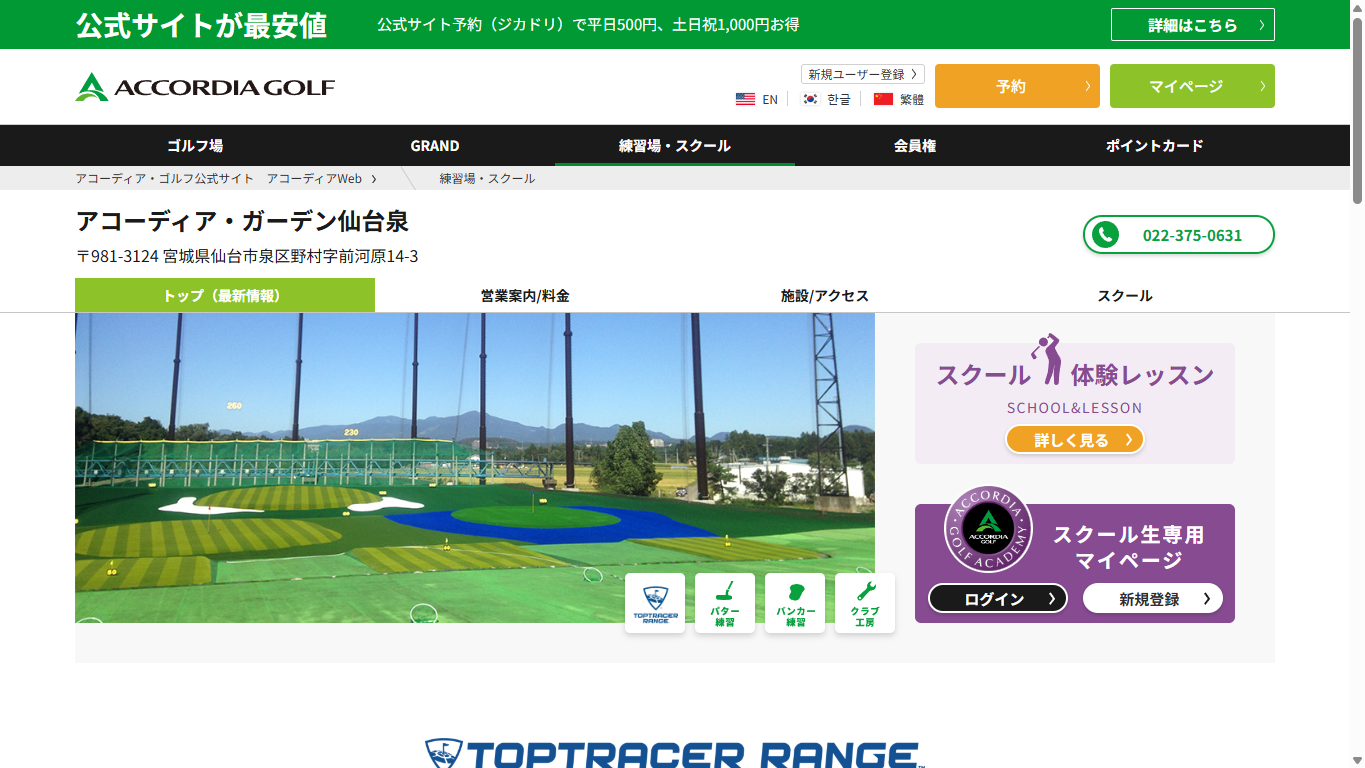Viewport: 1365px width, 768px height.
Task: Open ポイントカード in the main navigation
Action: [1155, 145]
